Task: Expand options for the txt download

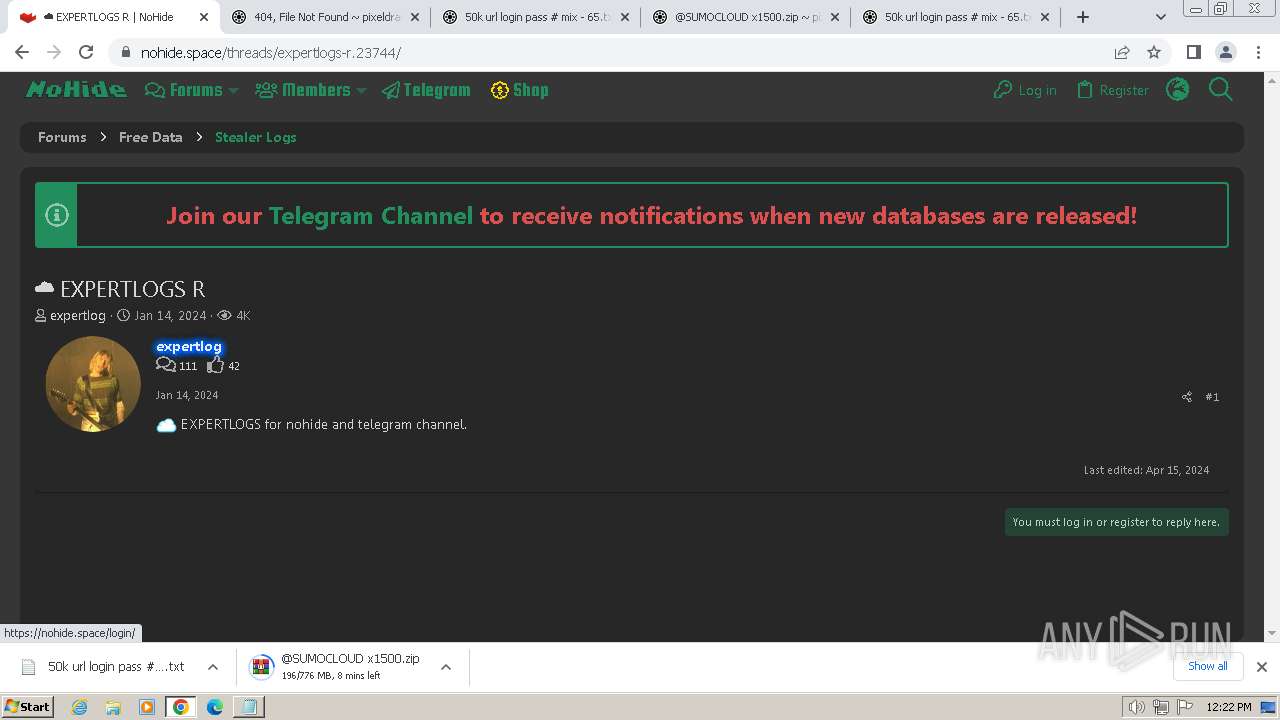Action: (213, 667)
